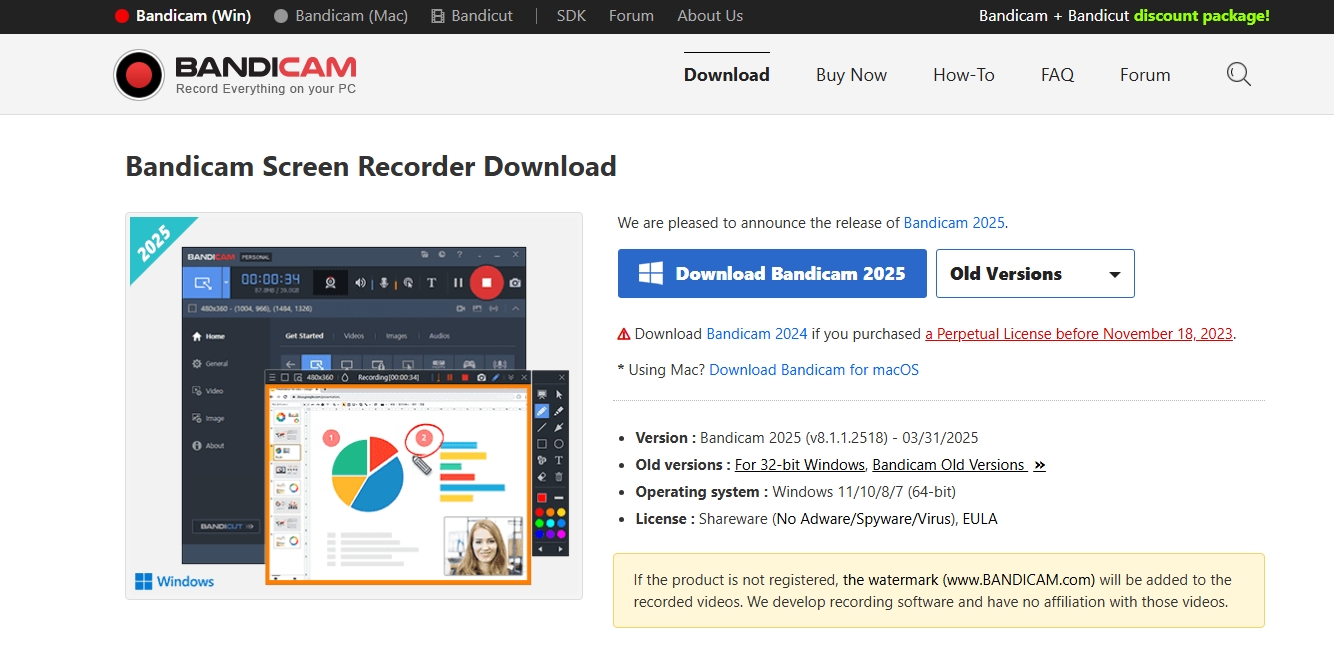Screen dimensions: 1334x651
Task: Click the Bandicam logo
Action: click(235, 75)
